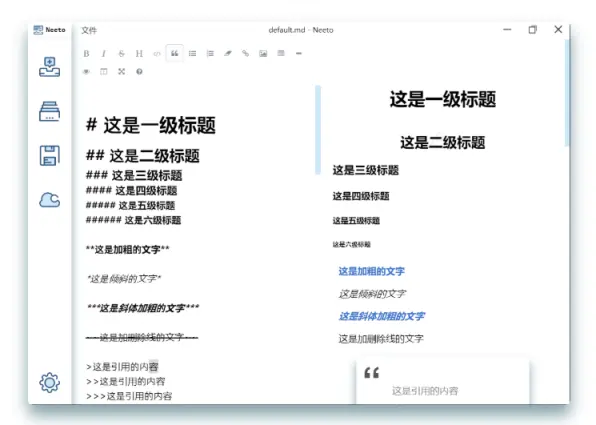The width and height of the screenshot is (596, 425).
Task: Click preview heading '这是三级标题'
Action: 366,170
